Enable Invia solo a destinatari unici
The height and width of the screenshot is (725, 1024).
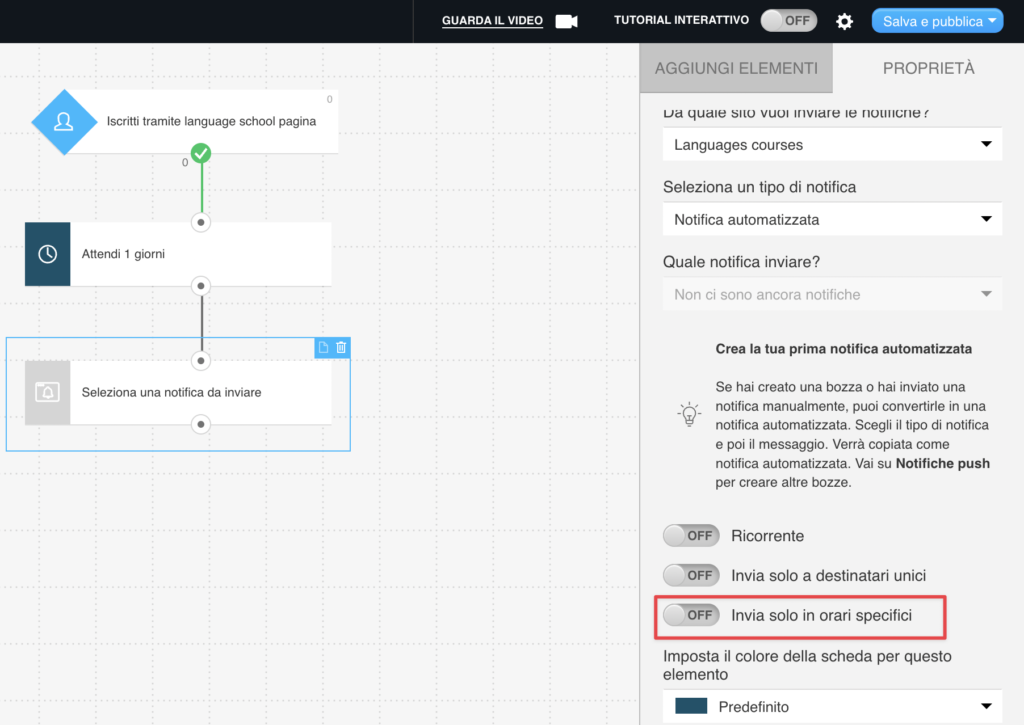point(691,575)
